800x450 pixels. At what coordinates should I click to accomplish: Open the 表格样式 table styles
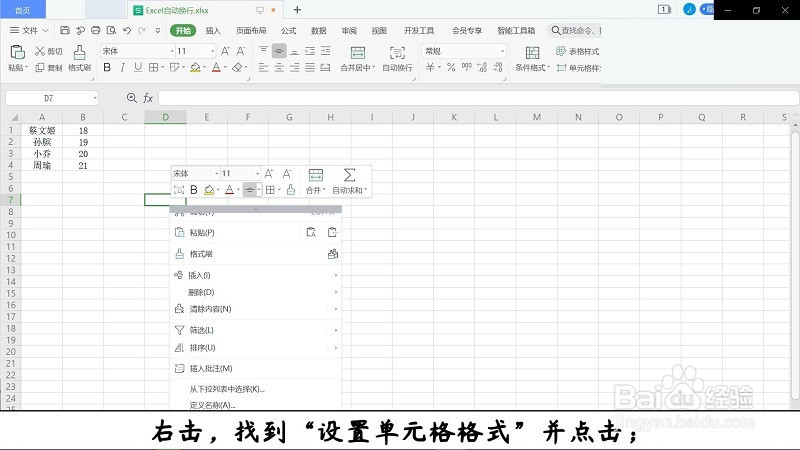tap(578, 51)
